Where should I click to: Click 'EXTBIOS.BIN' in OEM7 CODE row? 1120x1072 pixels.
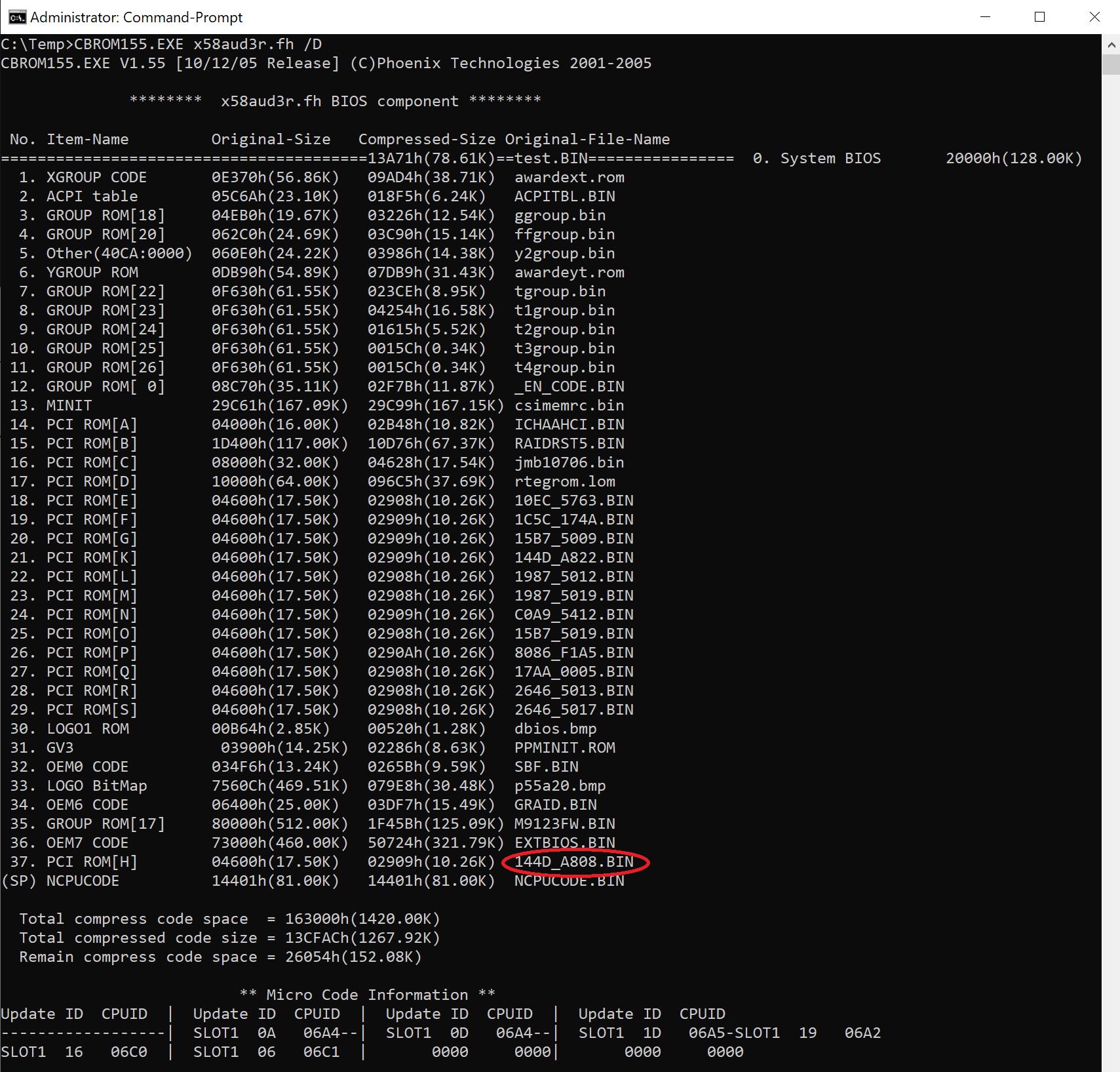pos(565,843)
